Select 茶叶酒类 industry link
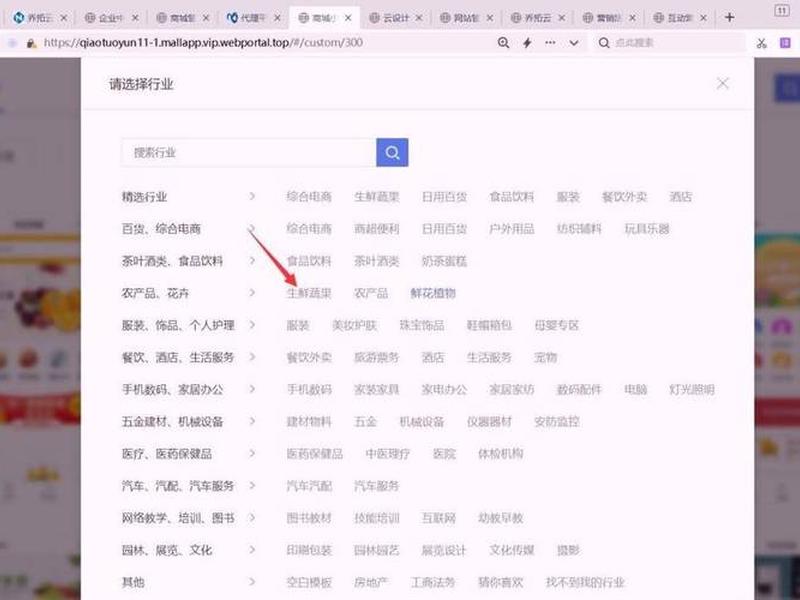This screenshot has width=800, height=600. 377,261
